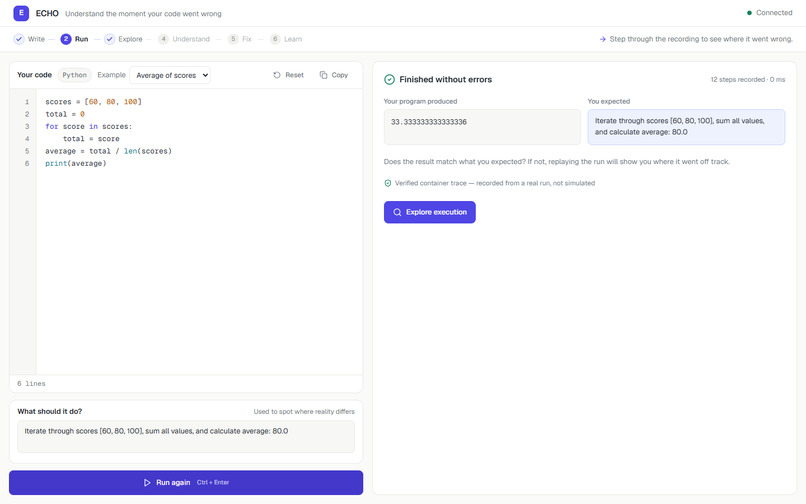Select the Run step
Screen dimensions: 806x504
pos(75,39)
